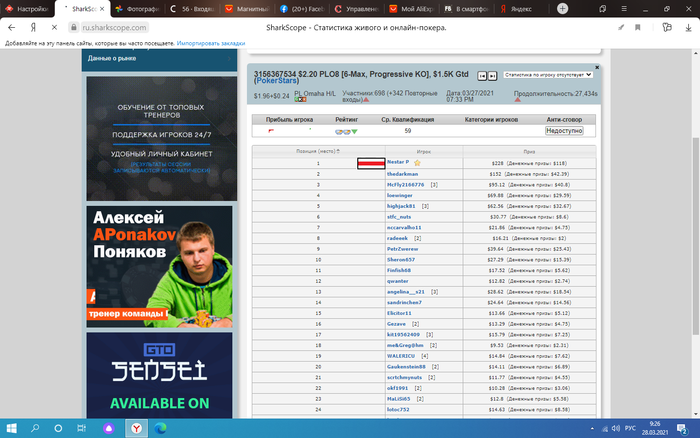The image size is (700, 438).
Task: Switch to the Настройки tab
Action: [27, 8]
